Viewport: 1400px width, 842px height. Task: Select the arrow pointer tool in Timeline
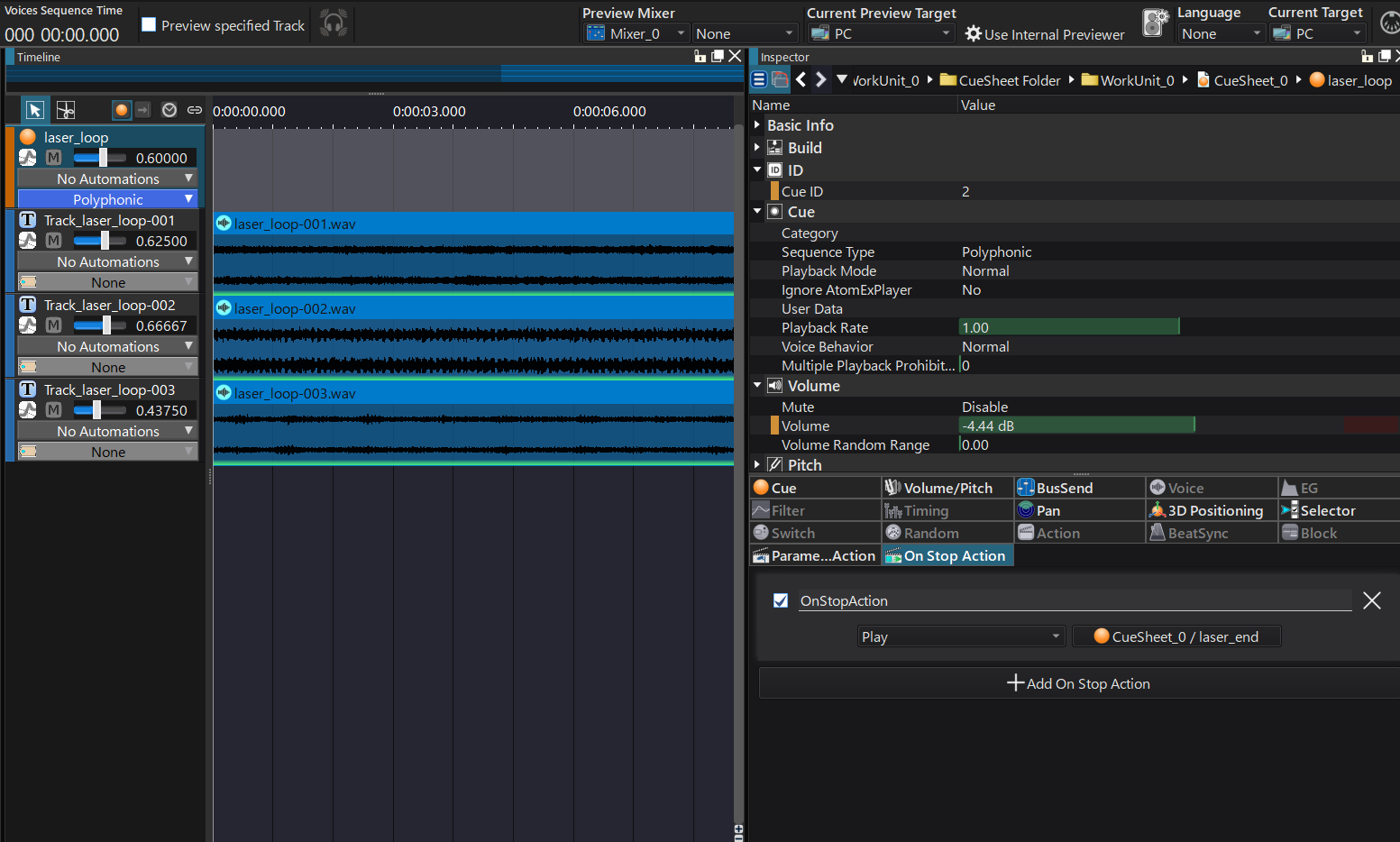pos(35,110)
